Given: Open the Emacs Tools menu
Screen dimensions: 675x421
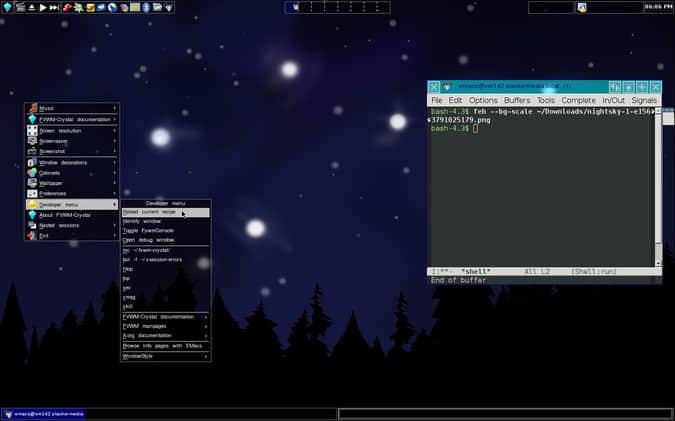Looking at the screenshot, I should (545, 100).
